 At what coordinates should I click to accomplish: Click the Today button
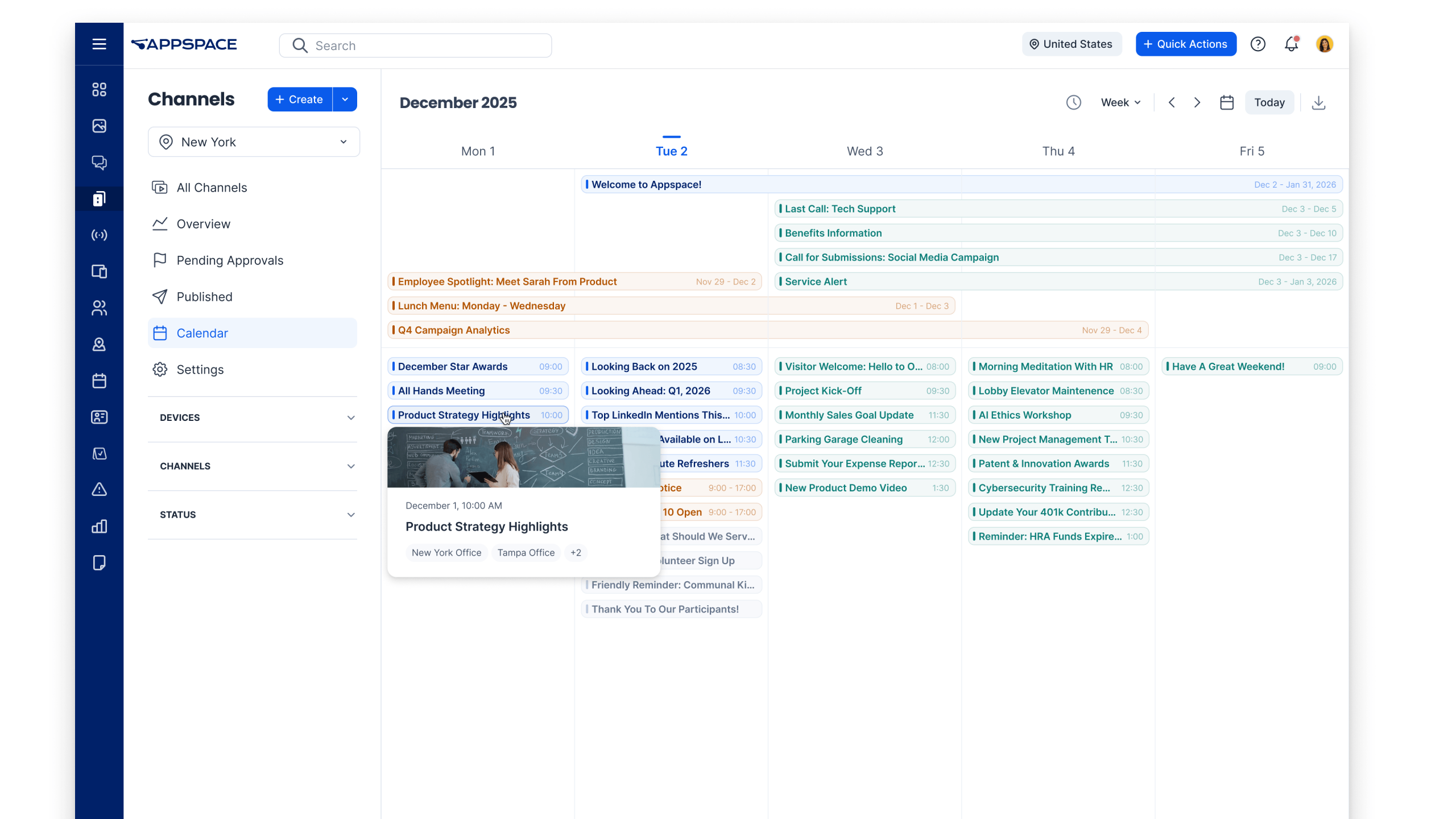(1269, 102)
